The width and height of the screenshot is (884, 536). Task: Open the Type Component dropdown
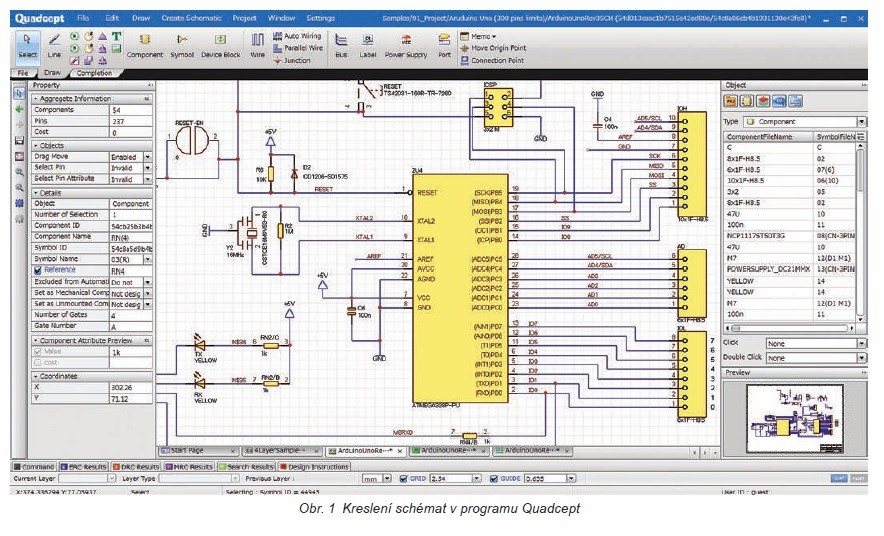coord(861,122)
